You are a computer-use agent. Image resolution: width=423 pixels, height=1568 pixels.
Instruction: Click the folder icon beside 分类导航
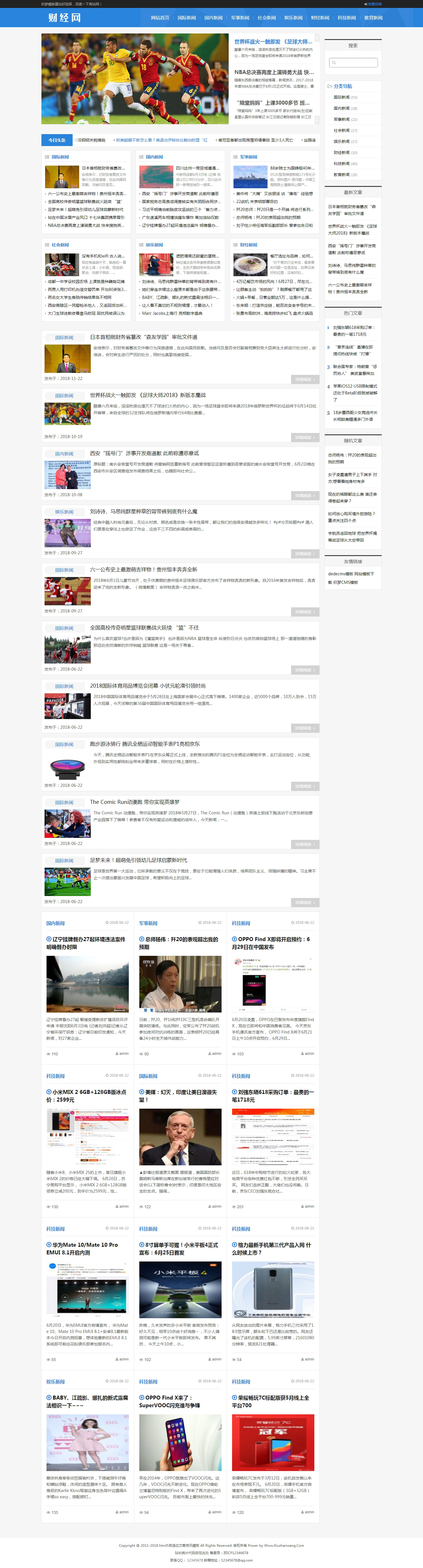tap(329, 86)
